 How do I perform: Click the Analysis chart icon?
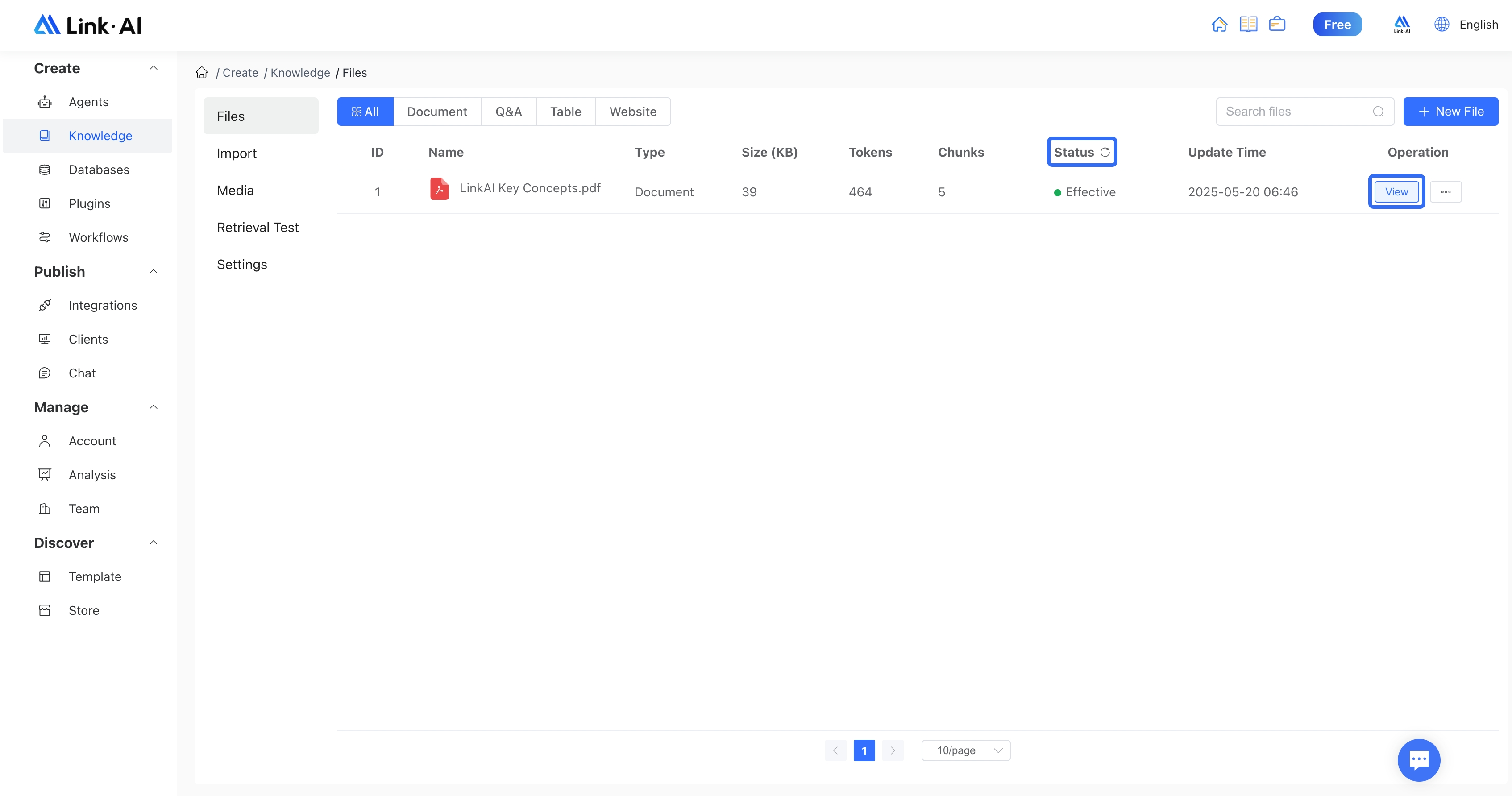[45, 475]
